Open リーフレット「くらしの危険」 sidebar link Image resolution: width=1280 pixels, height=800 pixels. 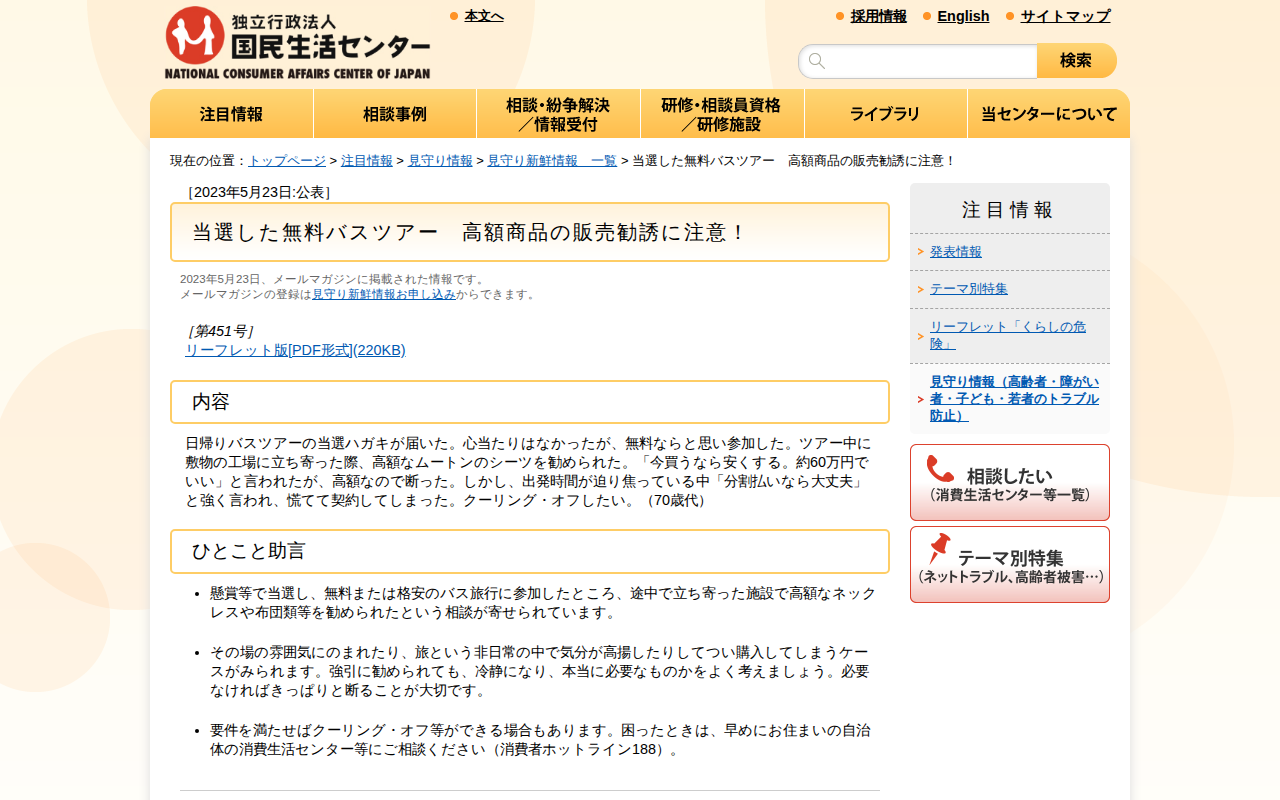[1008, 335]
